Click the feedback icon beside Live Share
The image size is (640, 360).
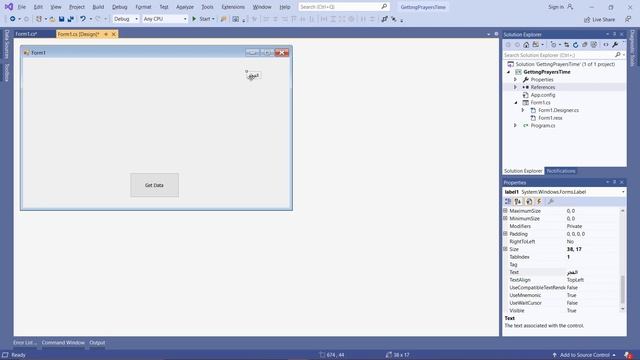coord(628,20)
